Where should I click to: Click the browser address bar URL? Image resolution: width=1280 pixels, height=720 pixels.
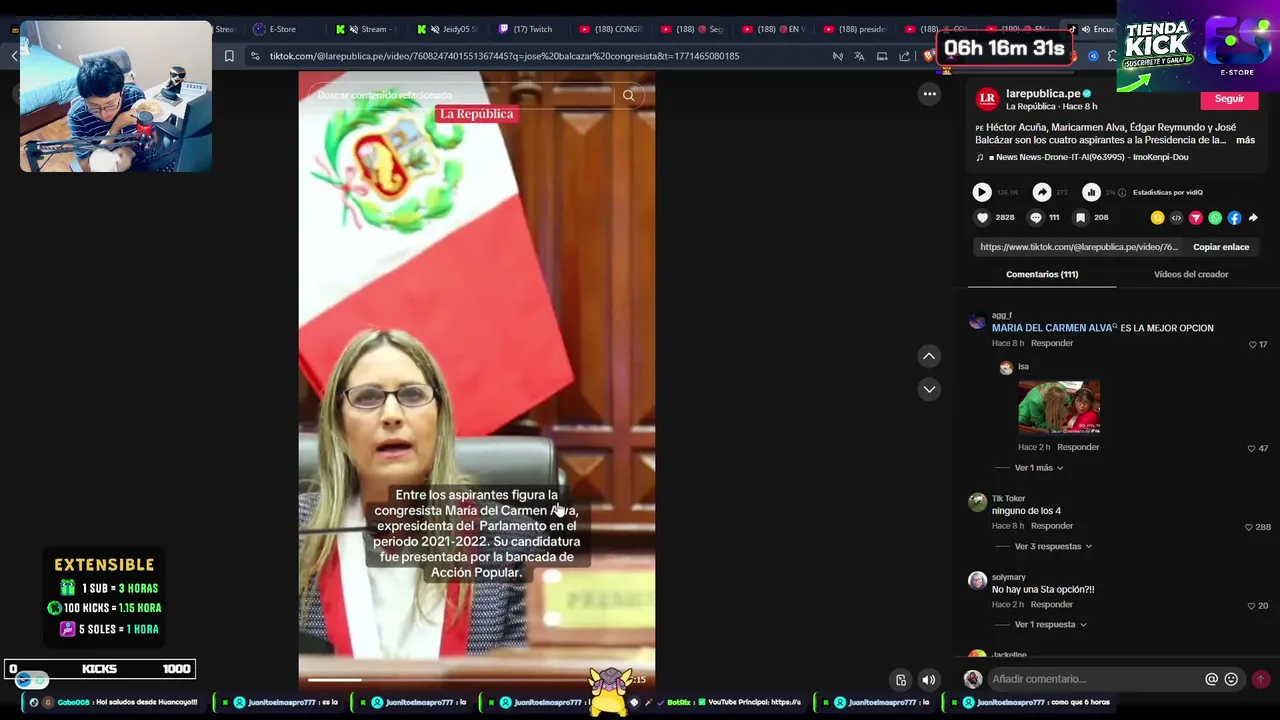(x=504, y=56)
